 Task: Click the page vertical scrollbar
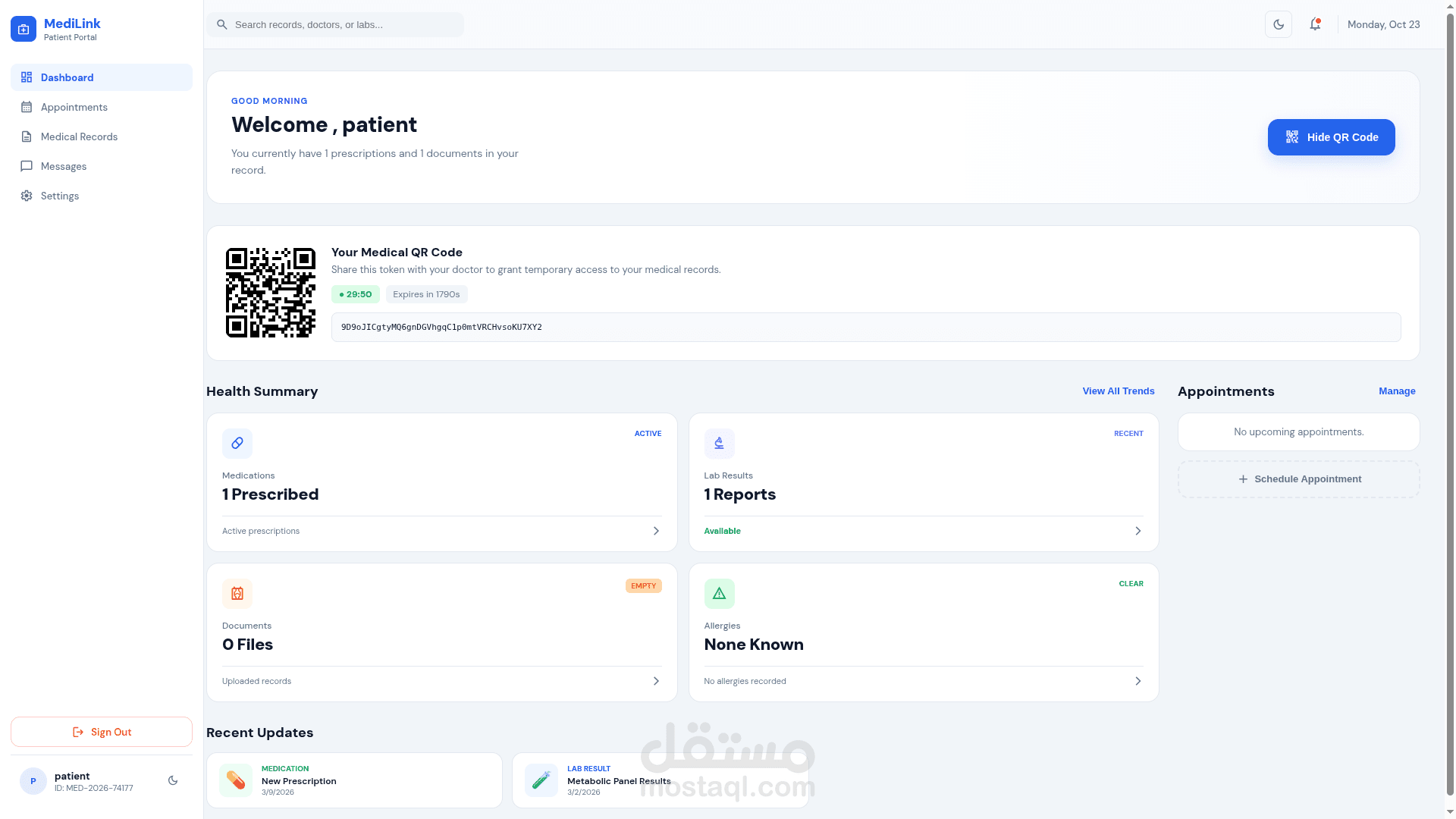tap(1450, 409)
